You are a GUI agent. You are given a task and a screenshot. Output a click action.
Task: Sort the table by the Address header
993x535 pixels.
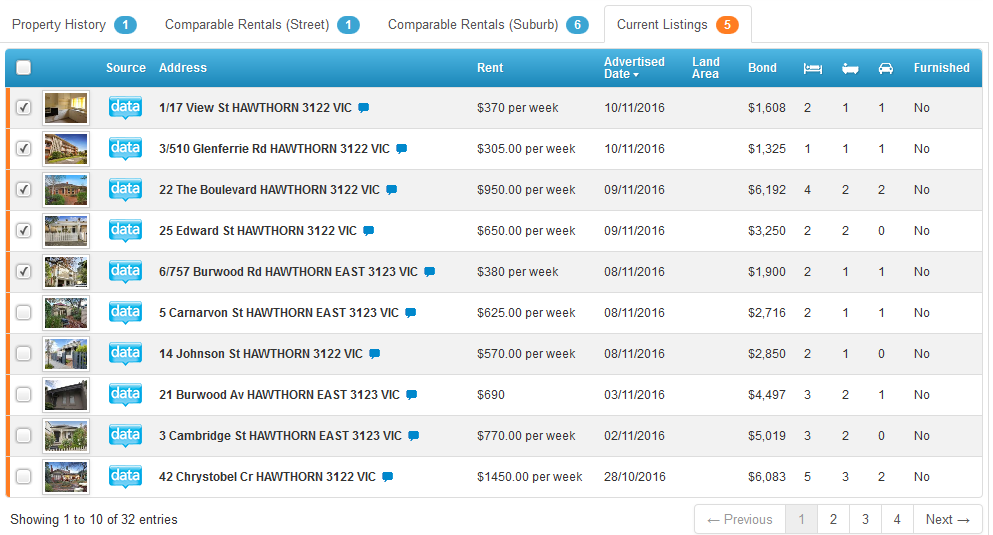[x=183, y=68]
